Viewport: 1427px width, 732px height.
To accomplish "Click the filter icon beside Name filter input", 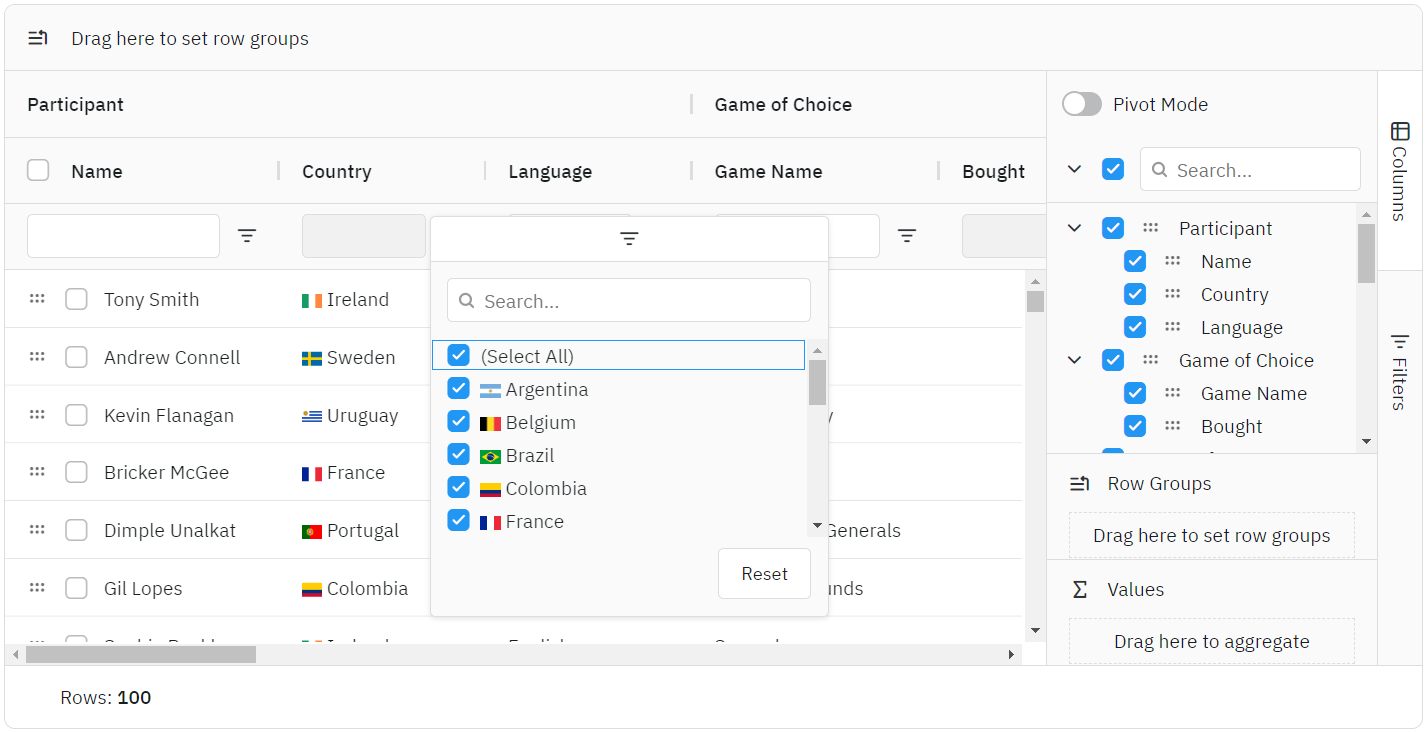I will click(247, 236).
